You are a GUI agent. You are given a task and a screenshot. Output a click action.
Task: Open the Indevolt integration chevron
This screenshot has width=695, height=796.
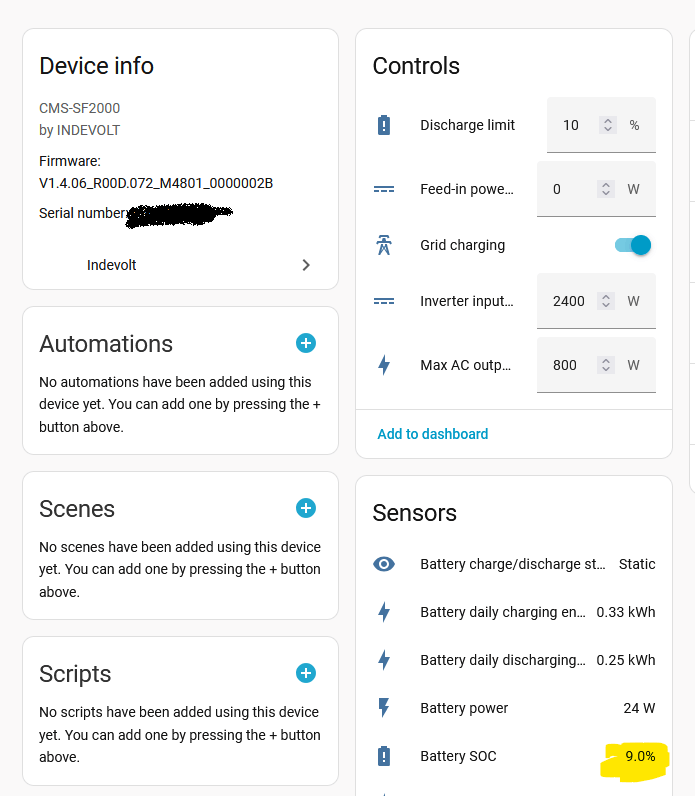(x=306, y=265)
